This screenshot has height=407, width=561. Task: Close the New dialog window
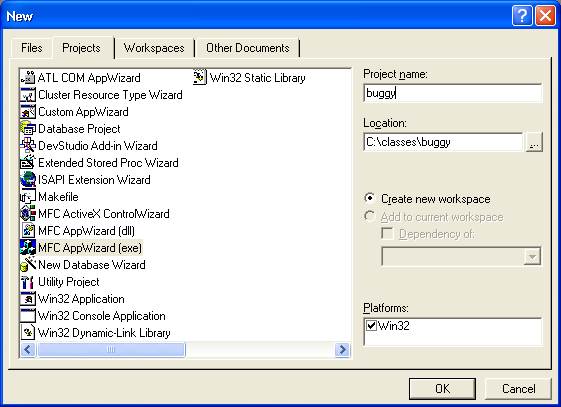click(x=545, y=16)
